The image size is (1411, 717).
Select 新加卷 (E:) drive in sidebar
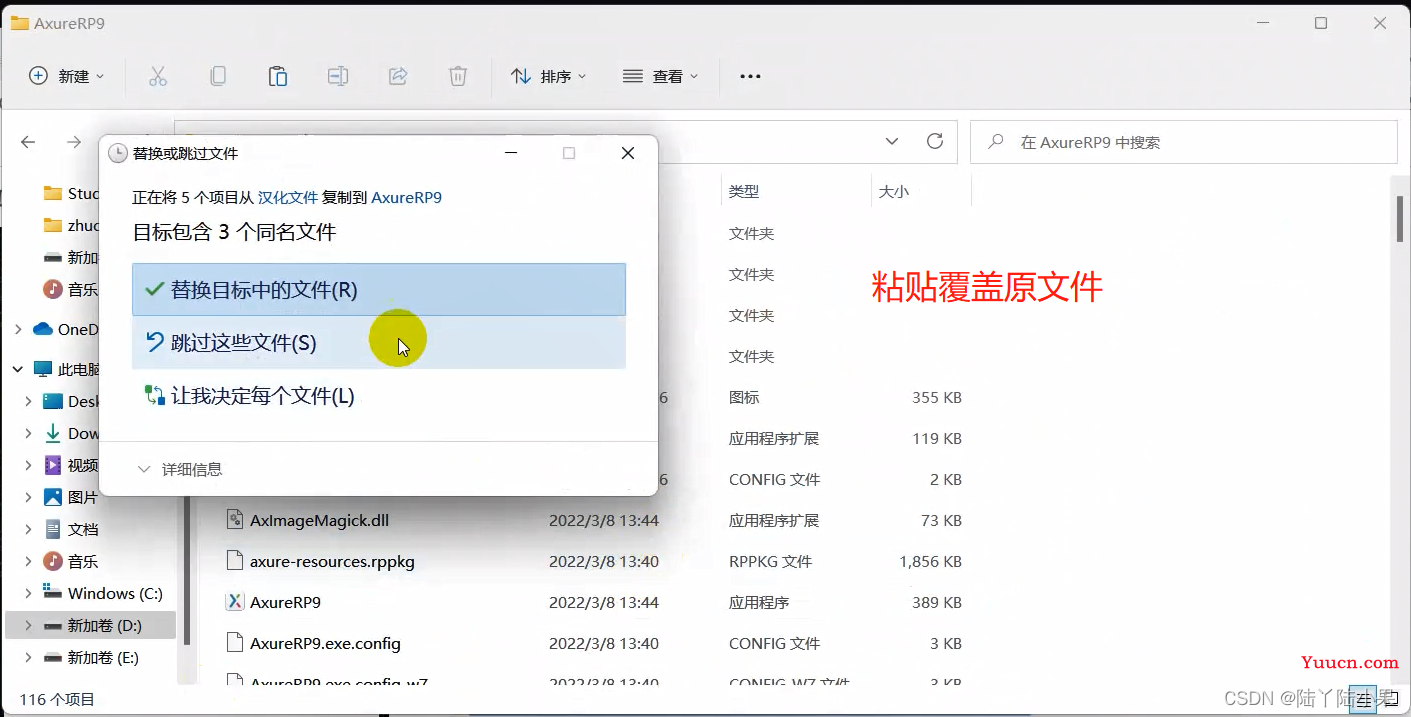[x=103, y=657]
